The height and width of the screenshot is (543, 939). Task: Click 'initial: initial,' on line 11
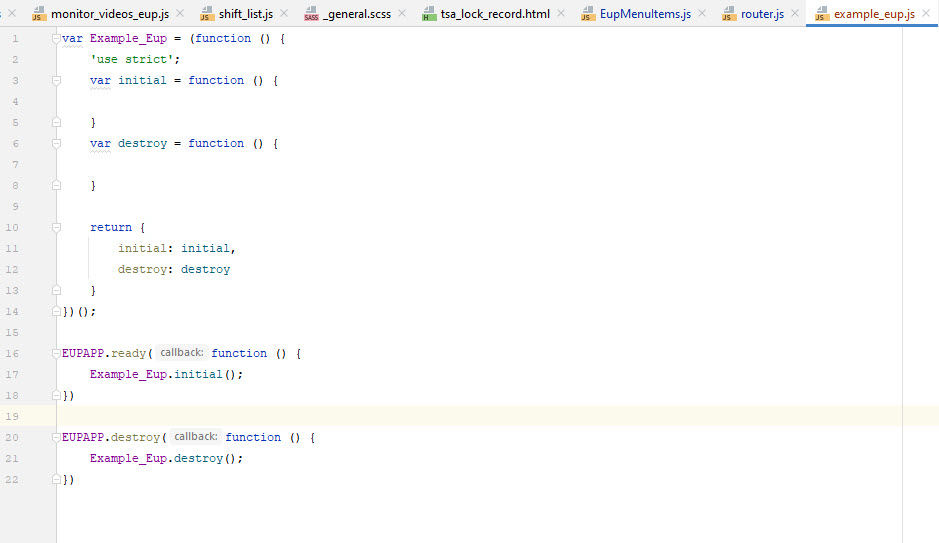(177, 248)
